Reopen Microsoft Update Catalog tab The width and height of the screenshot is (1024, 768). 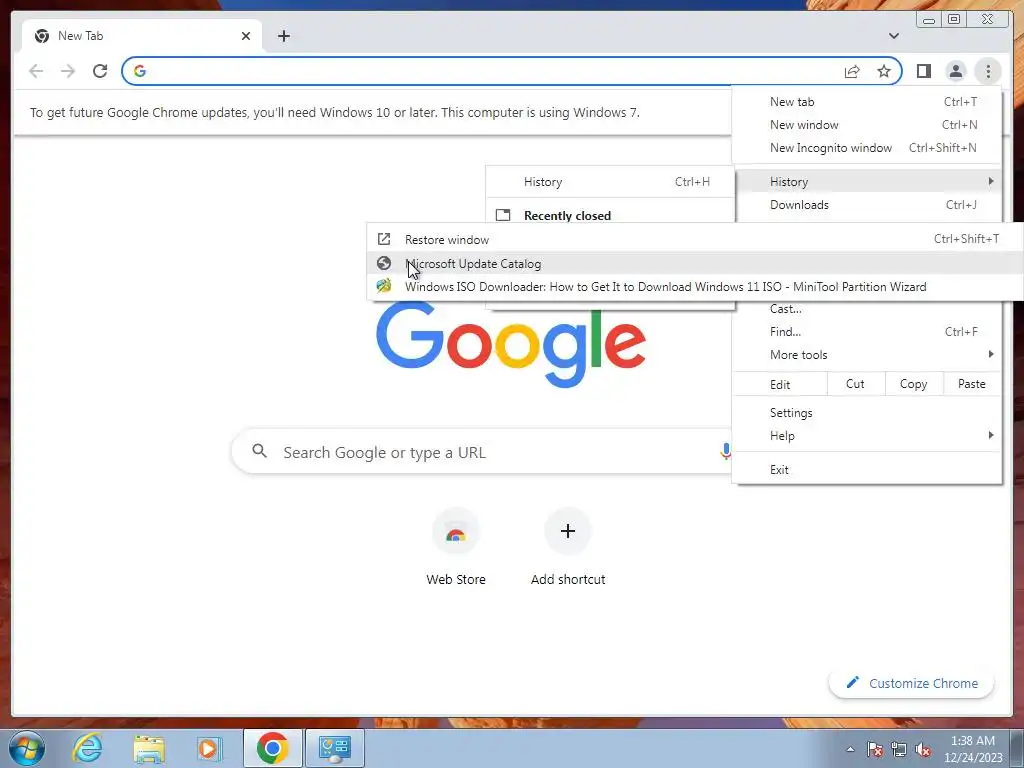point(695,263)
